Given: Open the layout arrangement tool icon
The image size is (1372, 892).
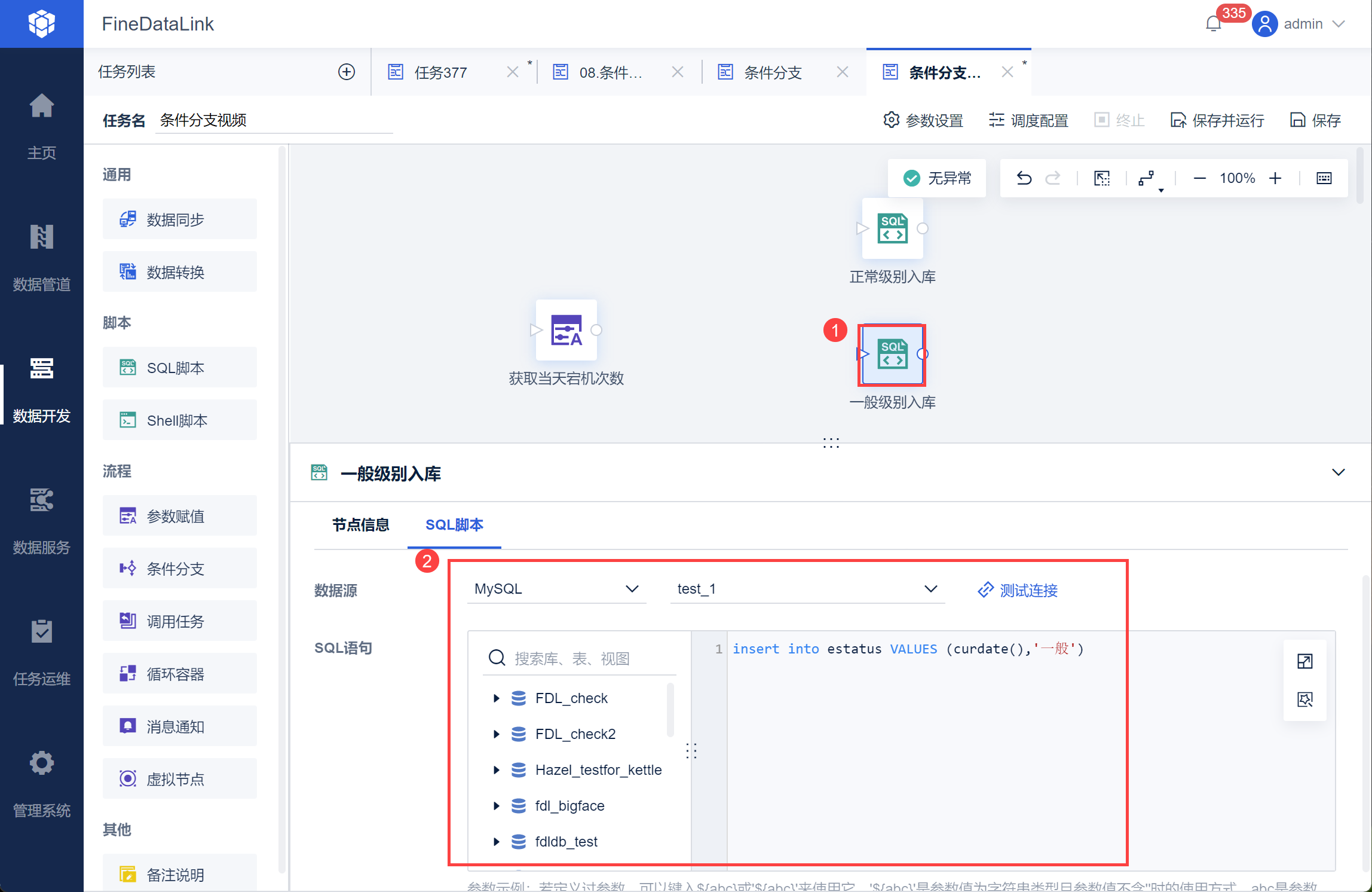Looking at the screenshot, I should coord(1146,178).
